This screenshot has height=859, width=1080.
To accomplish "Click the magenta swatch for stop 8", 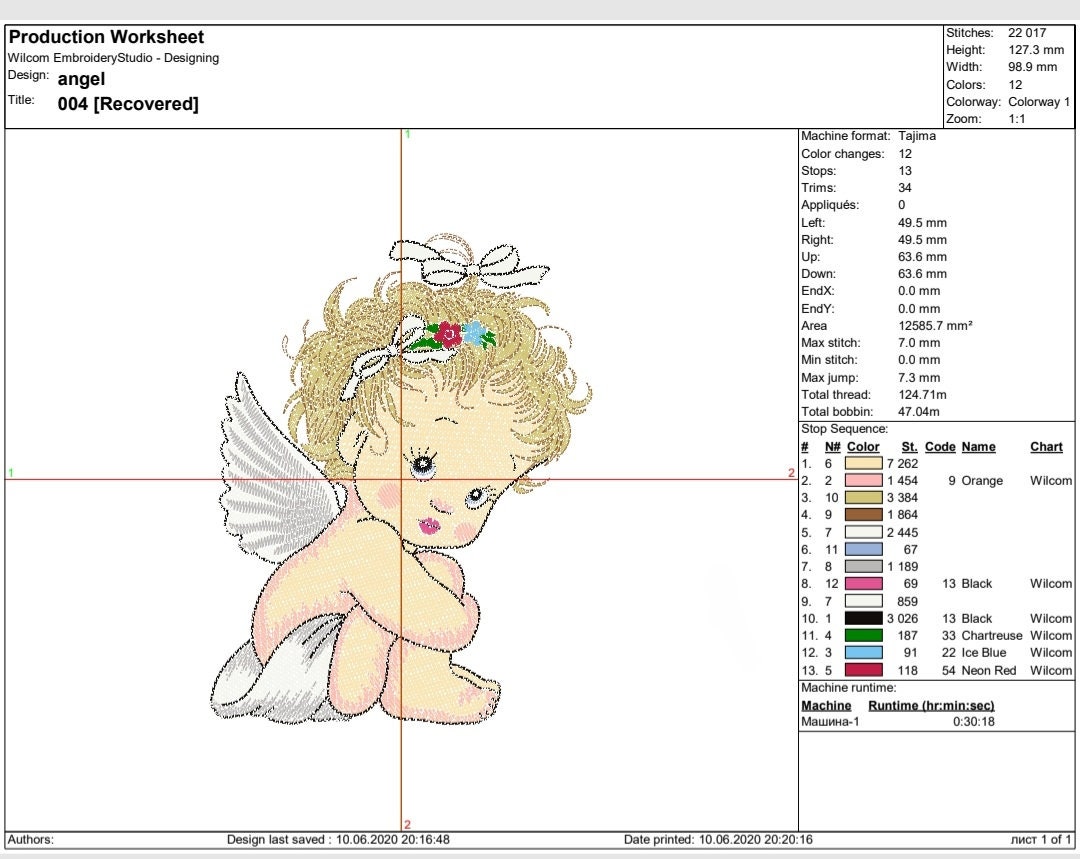I will point(862,583).
